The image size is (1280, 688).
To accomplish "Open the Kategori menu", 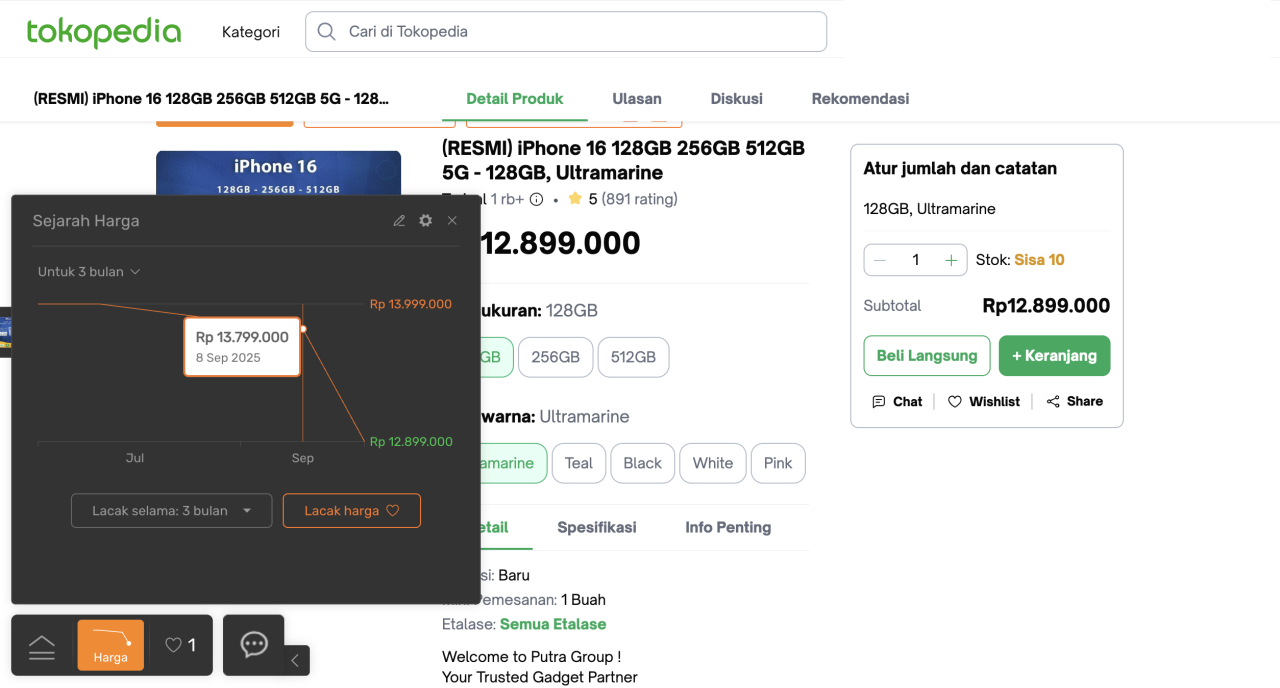I will tap(251, 32).
